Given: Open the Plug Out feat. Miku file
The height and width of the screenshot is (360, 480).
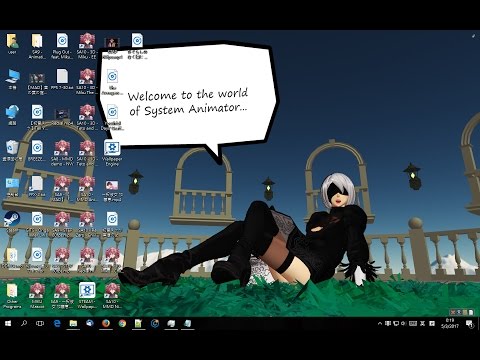Looking at the screenshot, I should 62,46.
